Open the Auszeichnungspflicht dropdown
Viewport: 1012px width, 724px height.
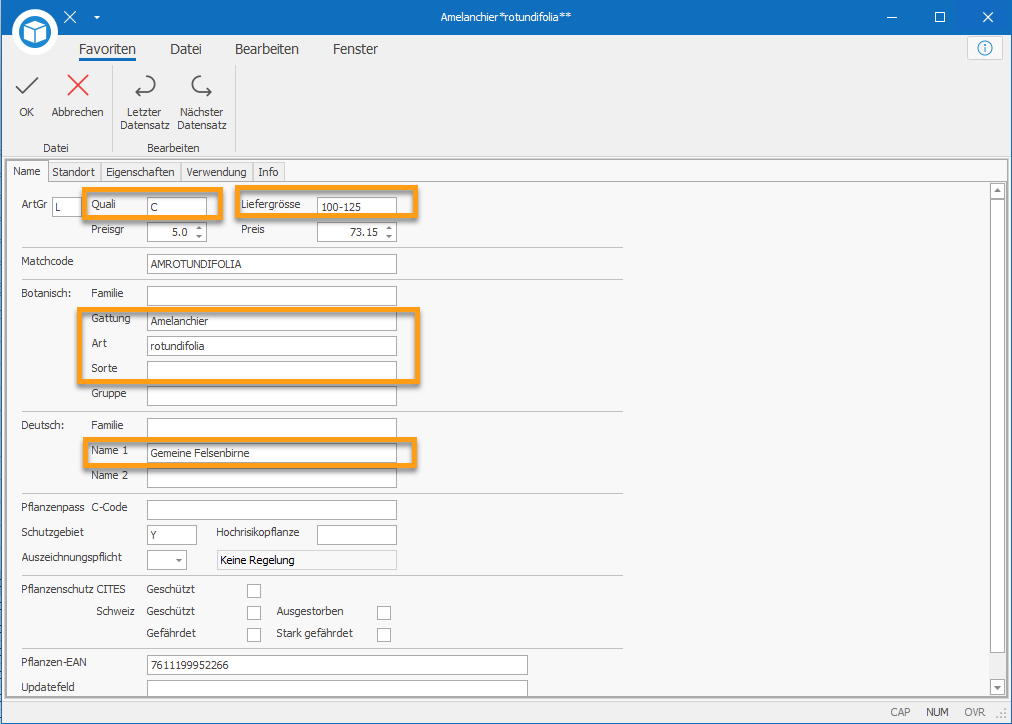[x=179, y=560]
